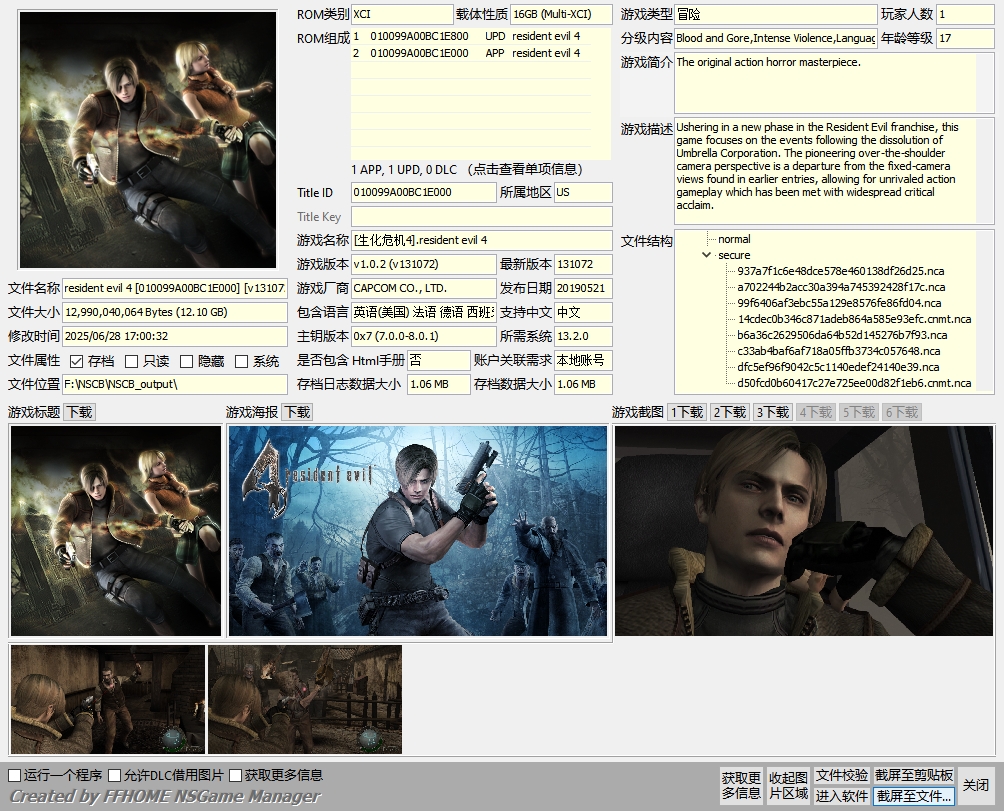Click the 游戏类型 field 冒险
Screen dimensions: 1004x811
tap(775, 14)
